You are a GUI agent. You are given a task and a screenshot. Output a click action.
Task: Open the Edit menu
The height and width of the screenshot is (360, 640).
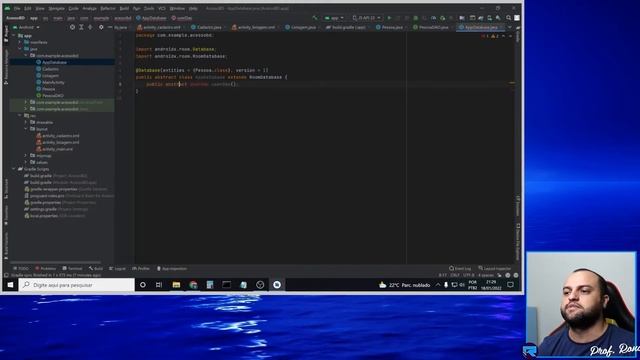coord(28,8)
